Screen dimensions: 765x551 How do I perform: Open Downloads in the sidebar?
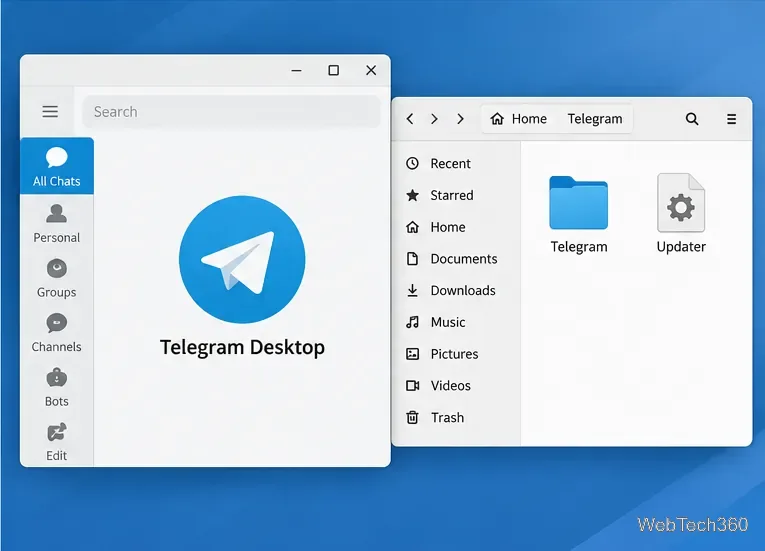[451, 290]
